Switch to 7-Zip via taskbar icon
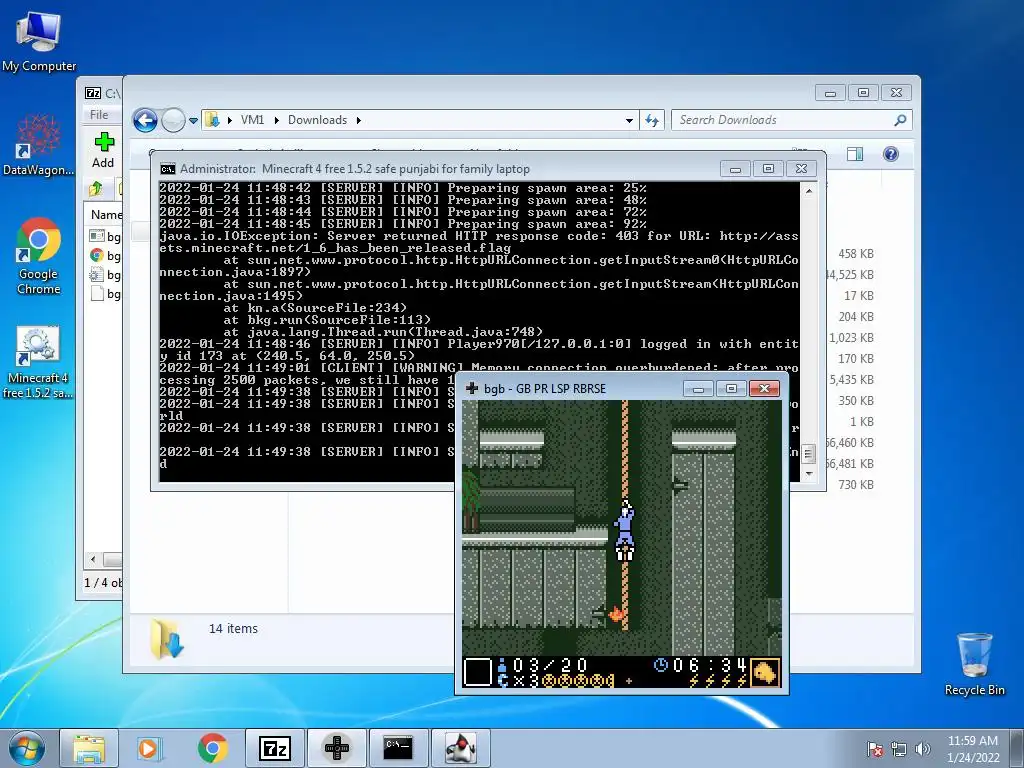 274,748
